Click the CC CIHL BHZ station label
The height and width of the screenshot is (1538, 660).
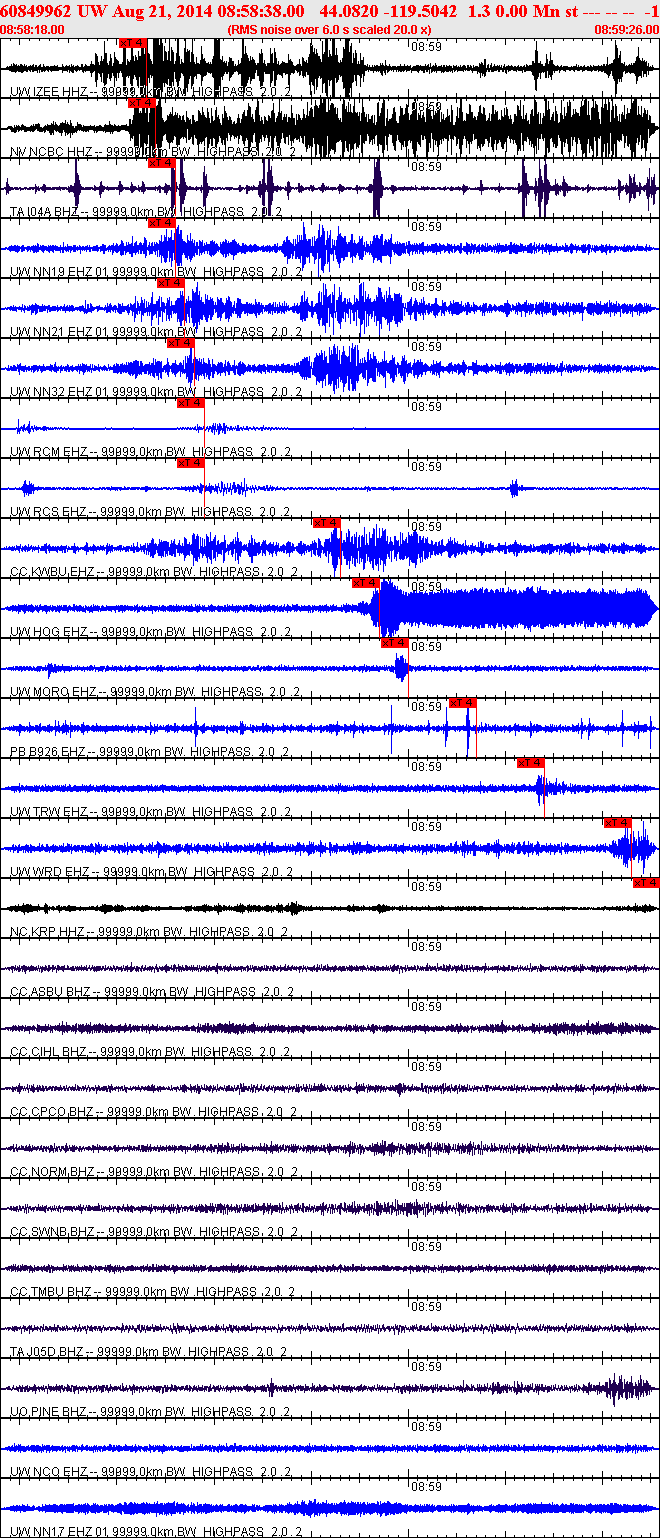tap(150, 1051)
